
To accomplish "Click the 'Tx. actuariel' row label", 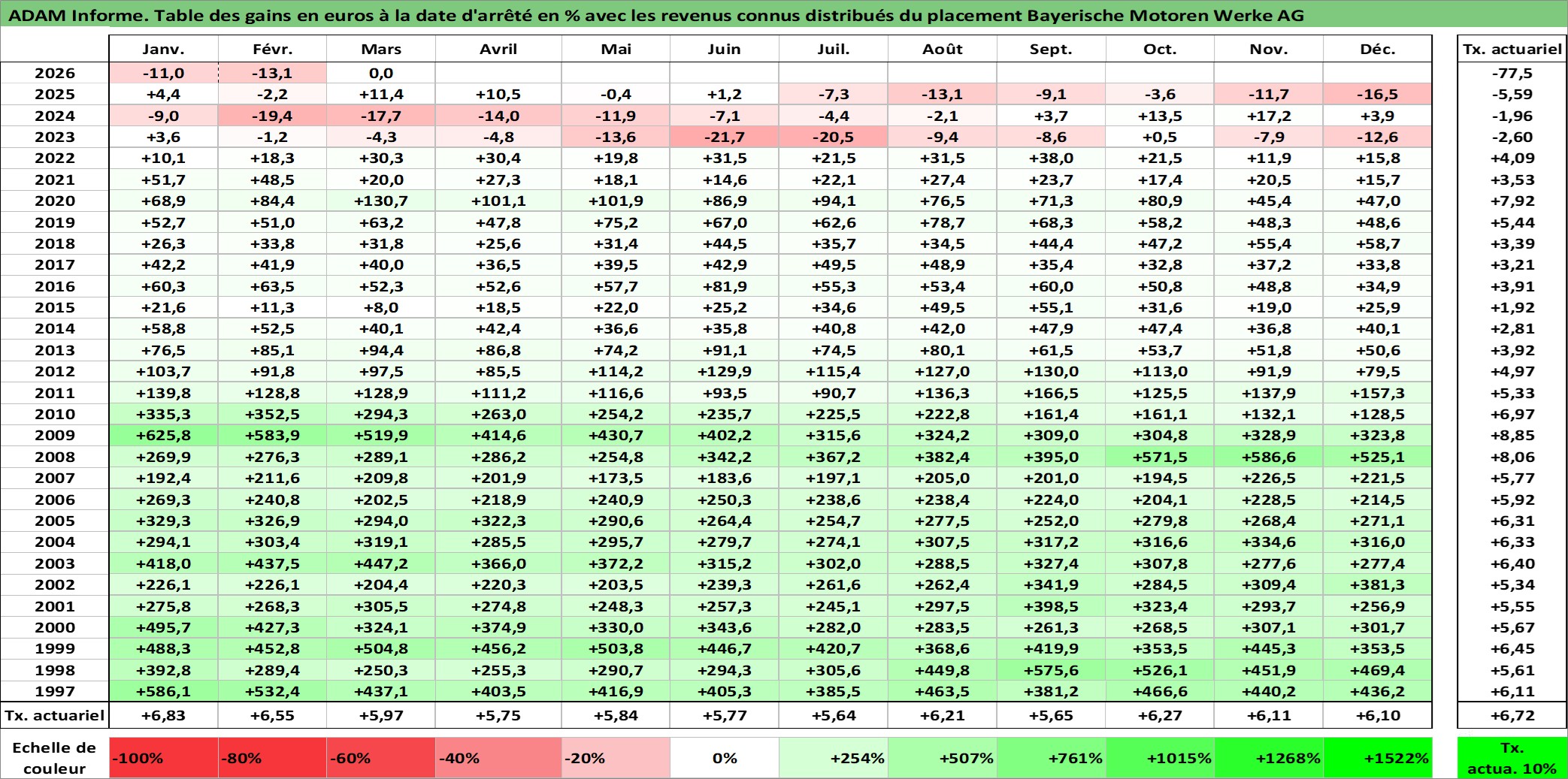I will (55, 715).
